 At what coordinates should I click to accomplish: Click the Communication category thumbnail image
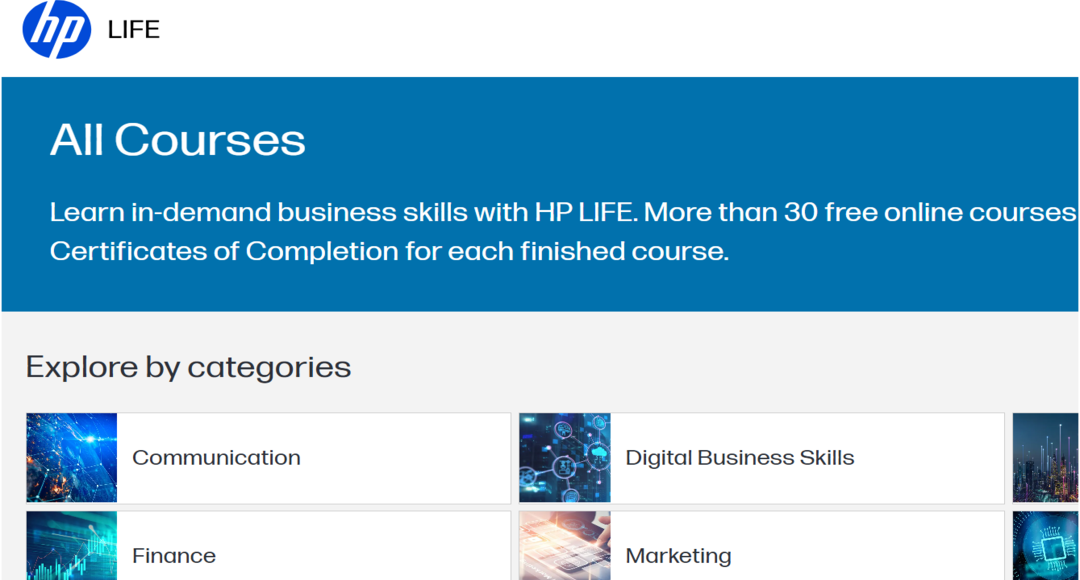(x=71, y=457)
